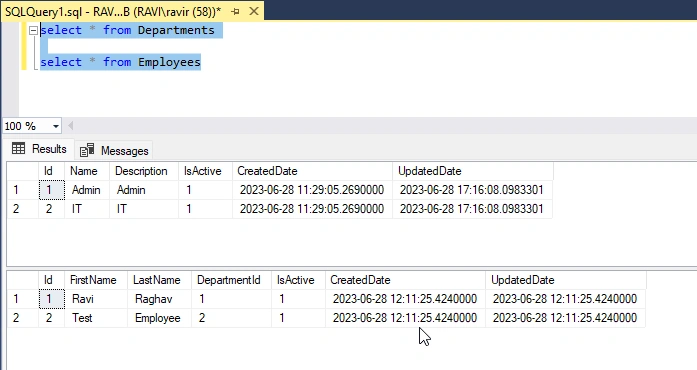Click the FirstName cell 'Ravi'
Screen dimensions: 697x370
tap(96, 299)
